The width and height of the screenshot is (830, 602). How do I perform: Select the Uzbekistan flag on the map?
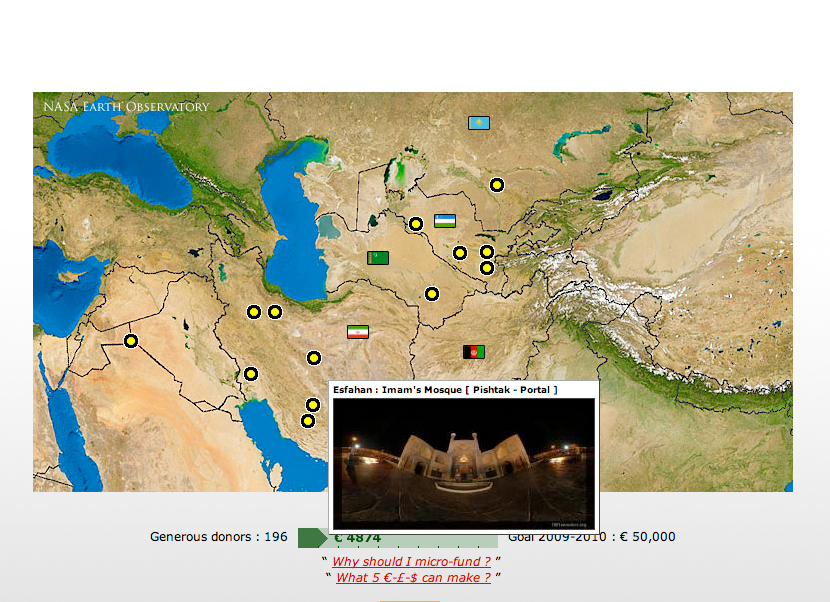pos(445,220)
